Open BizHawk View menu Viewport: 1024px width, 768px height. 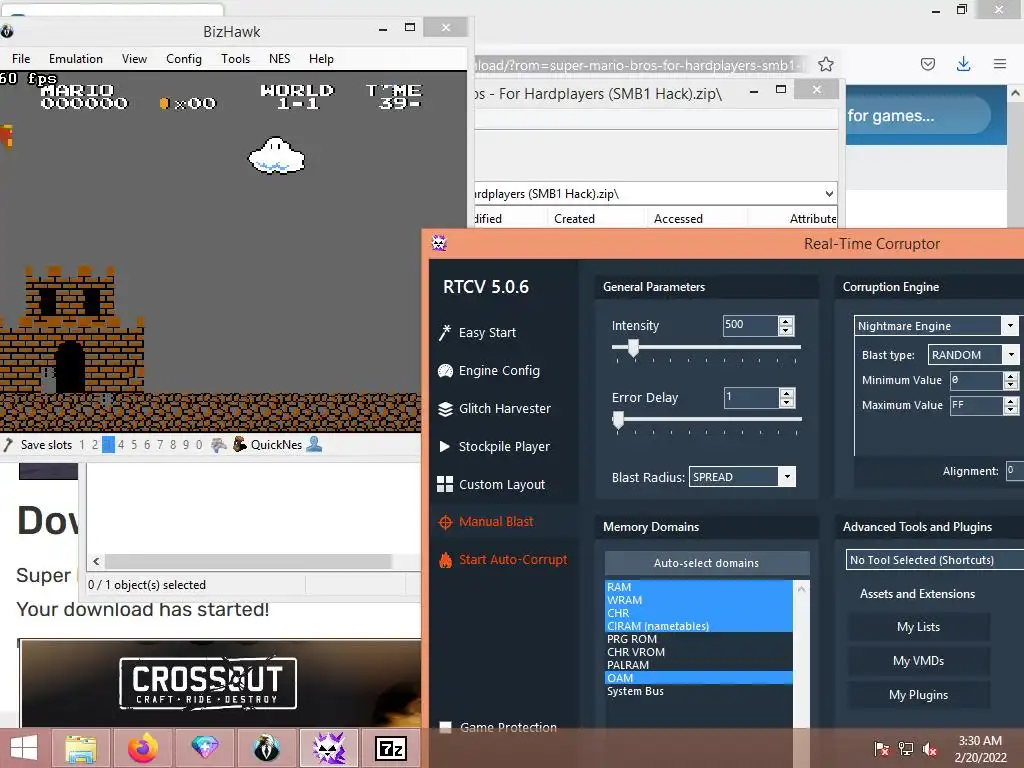(x=134, y=59)
